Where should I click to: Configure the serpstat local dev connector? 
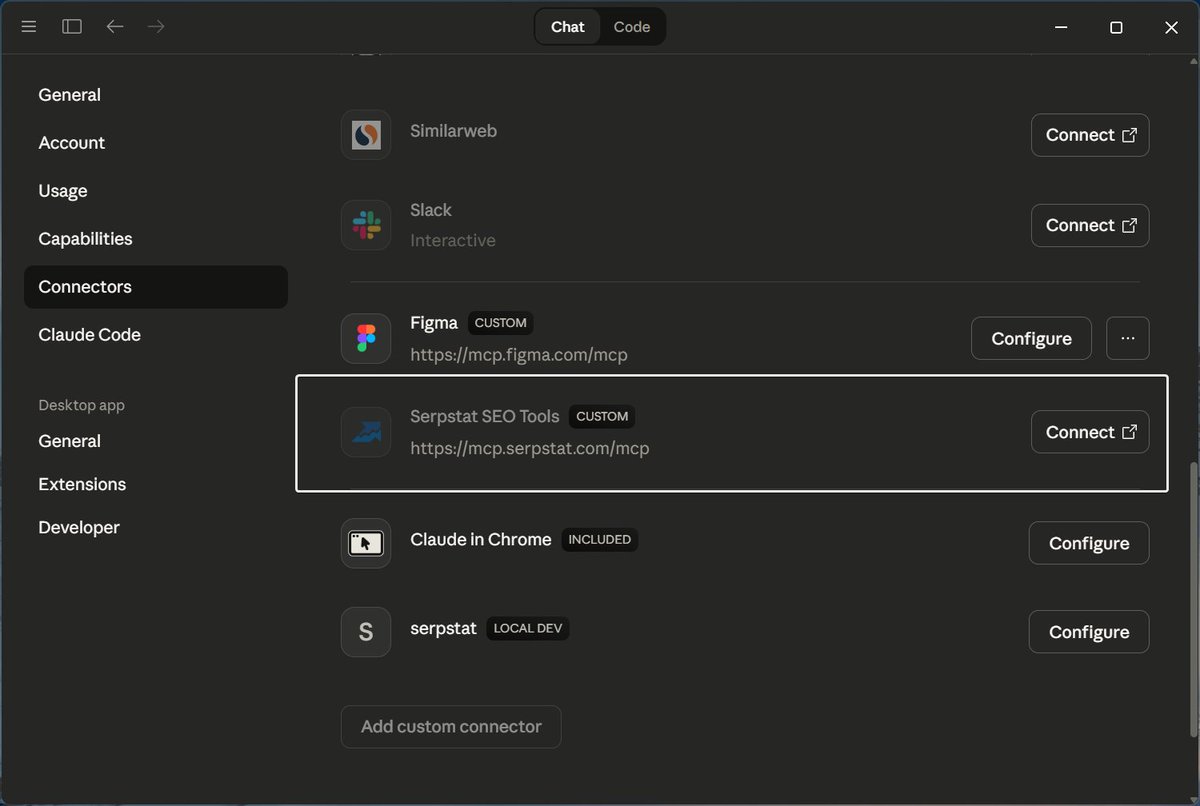pos(1089,632)
